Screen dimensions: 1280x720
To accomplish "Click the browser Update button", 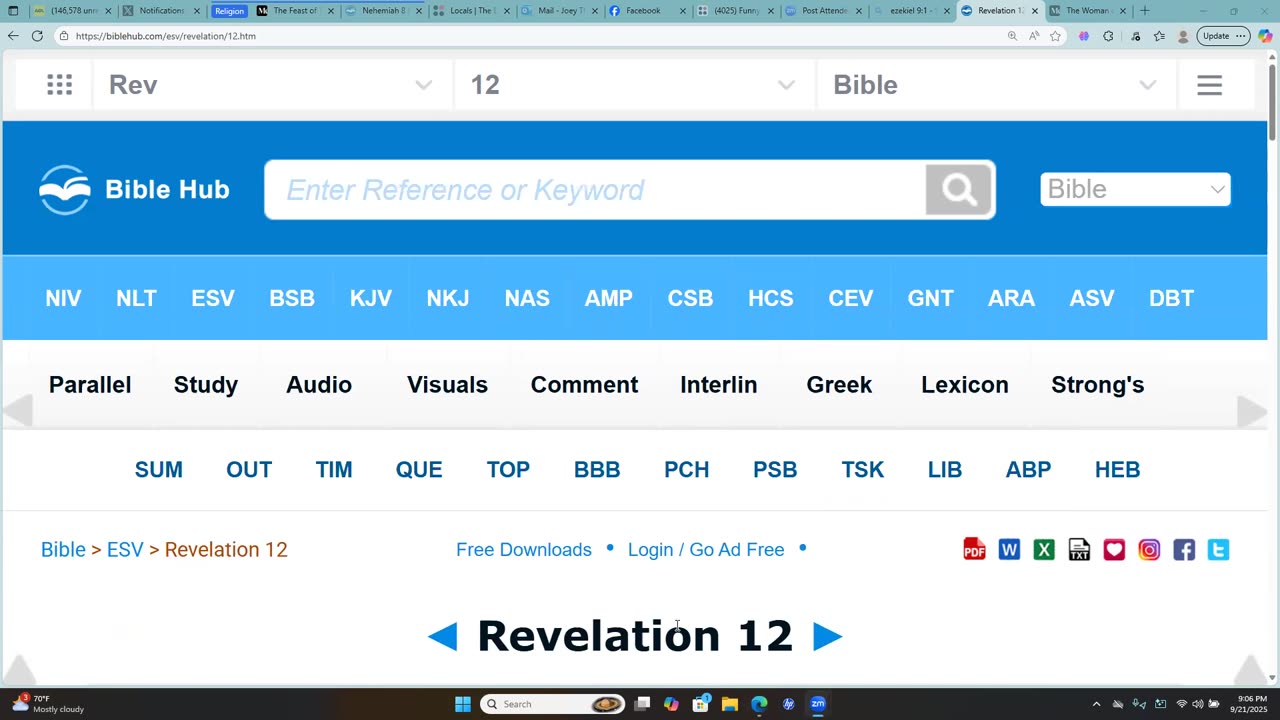I will (x=1223, y=36).
